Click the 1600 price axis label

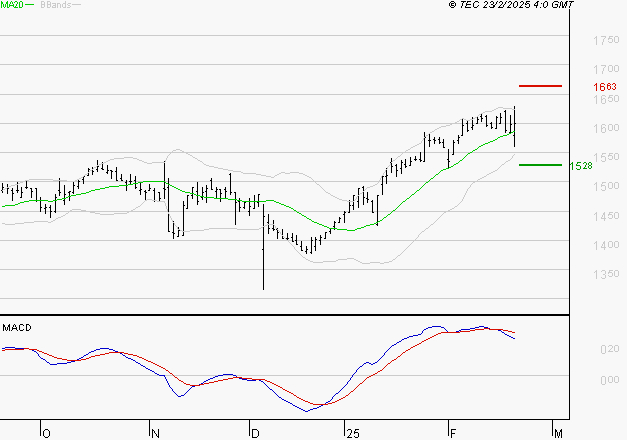606,128
